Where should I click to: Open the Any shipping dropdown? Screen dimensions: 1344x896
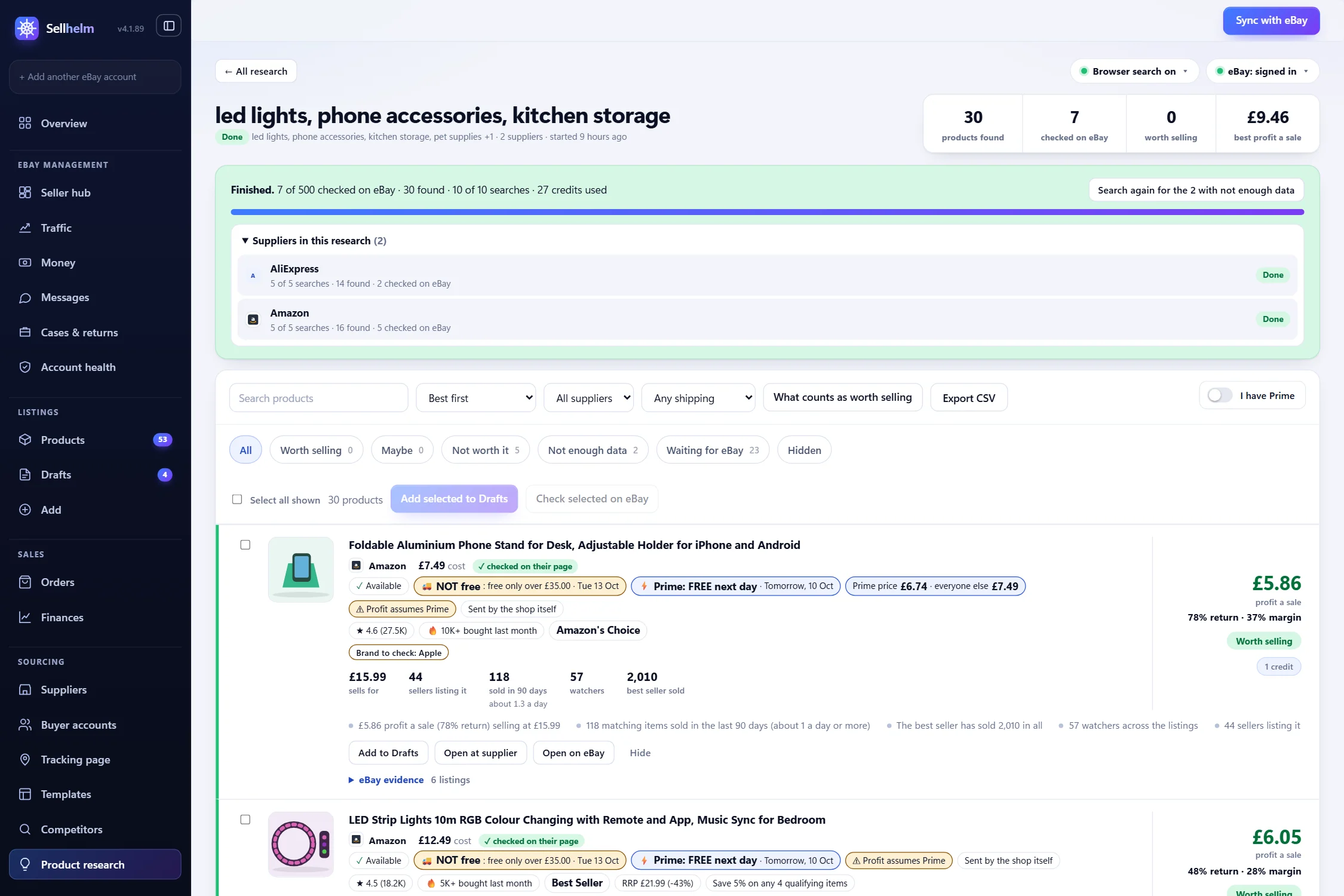[x=698, y=398]
